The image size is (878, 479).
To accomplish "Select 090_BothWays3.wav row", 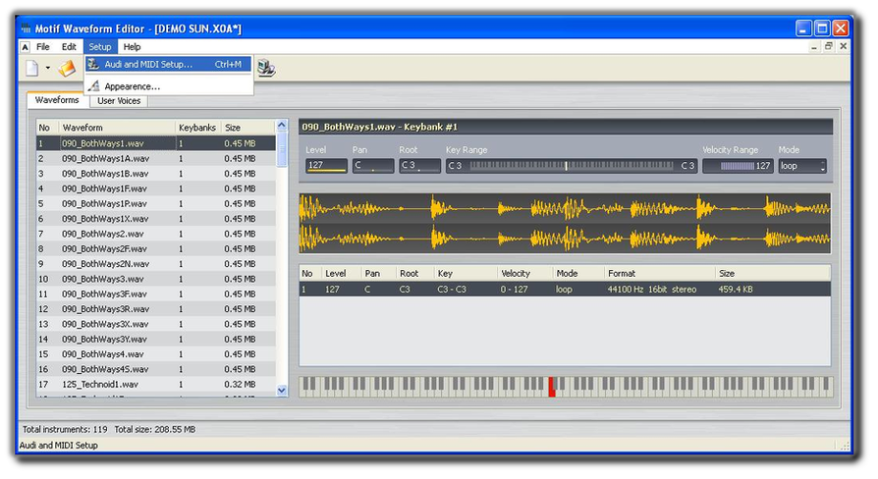I will pos(156,279).
